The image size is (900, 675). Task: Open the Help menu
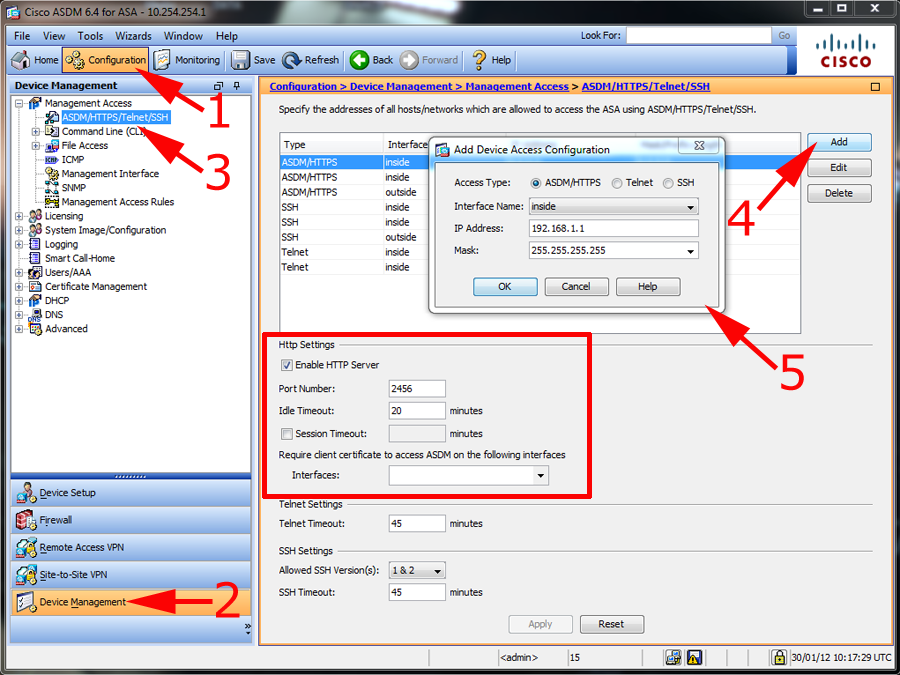click(227, 36)
